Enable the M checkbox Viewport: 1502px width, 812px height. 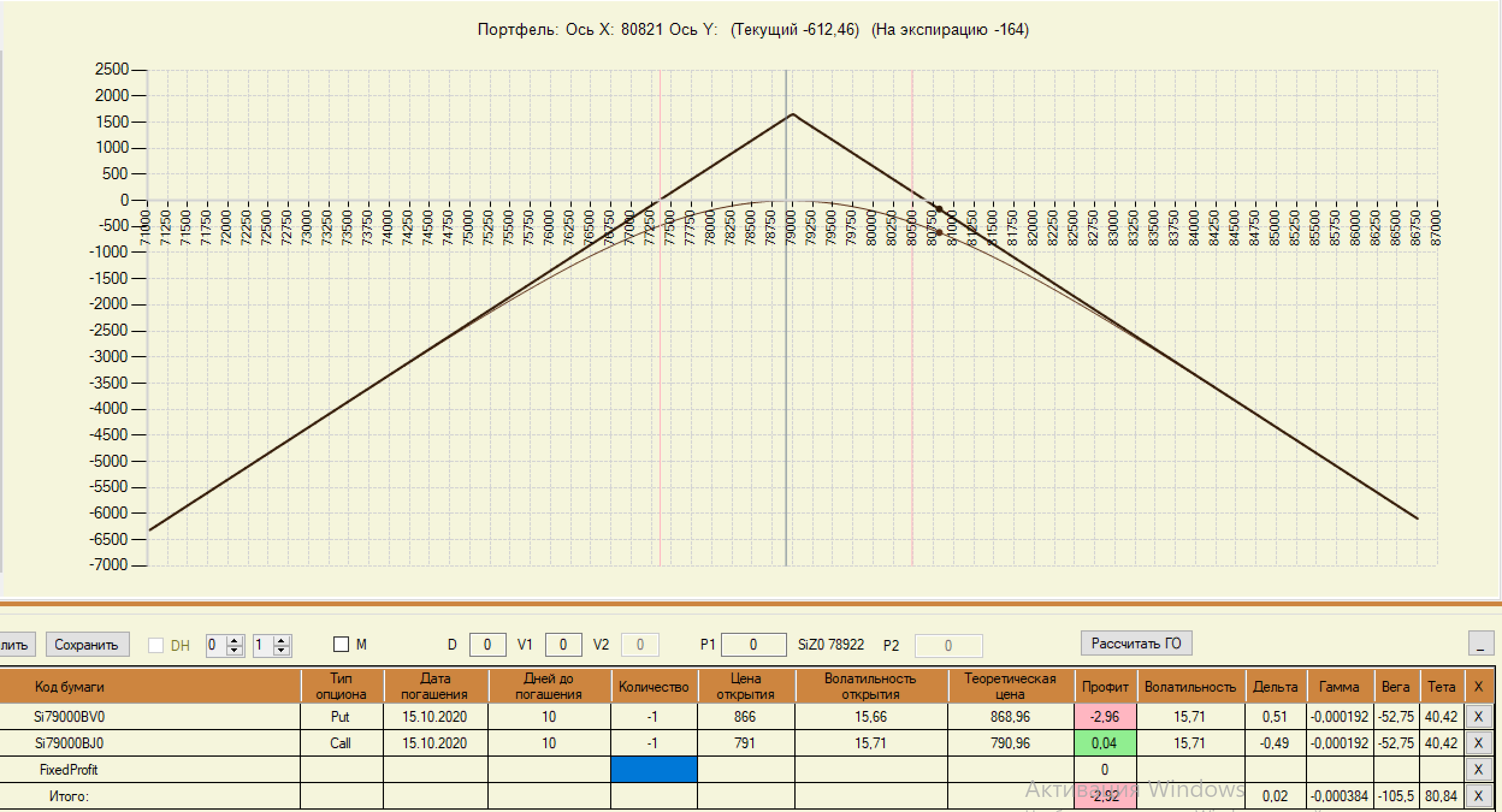click(x=341, y=645)
